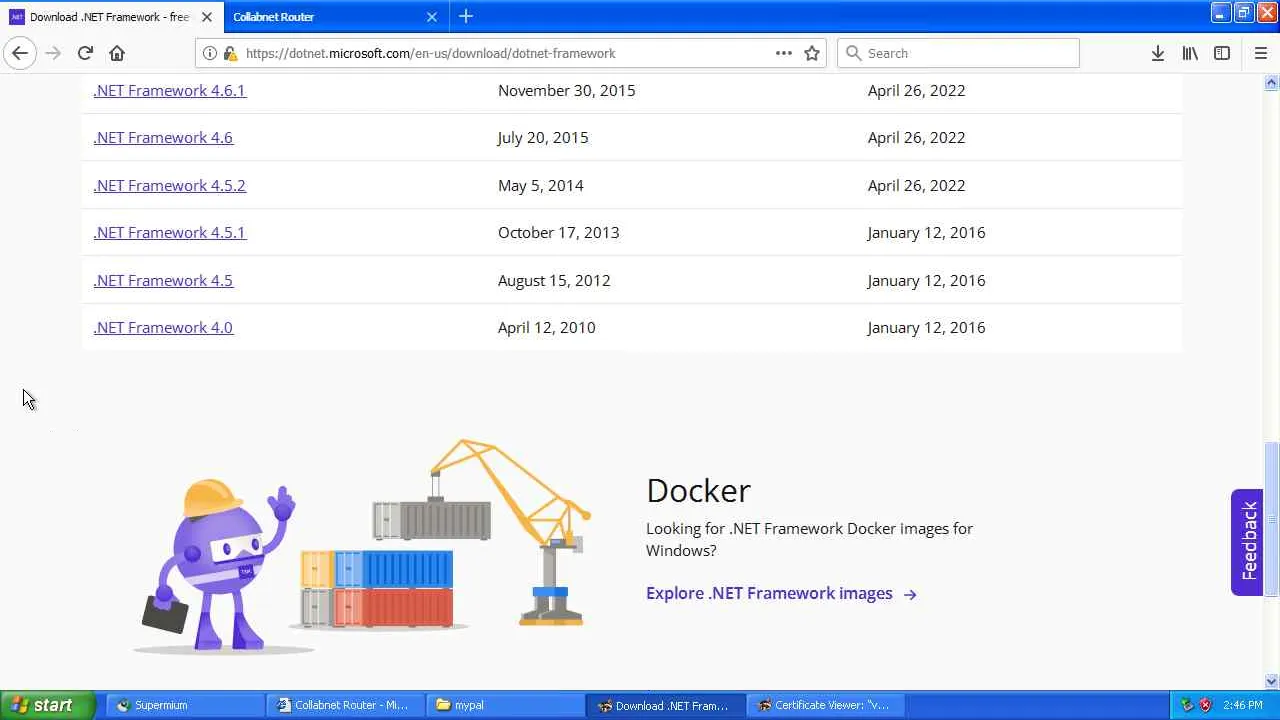Show site information via the info icon
The height and width of the screenshot is (720, 1280).
pyautogui.click(x=210, y=53)
